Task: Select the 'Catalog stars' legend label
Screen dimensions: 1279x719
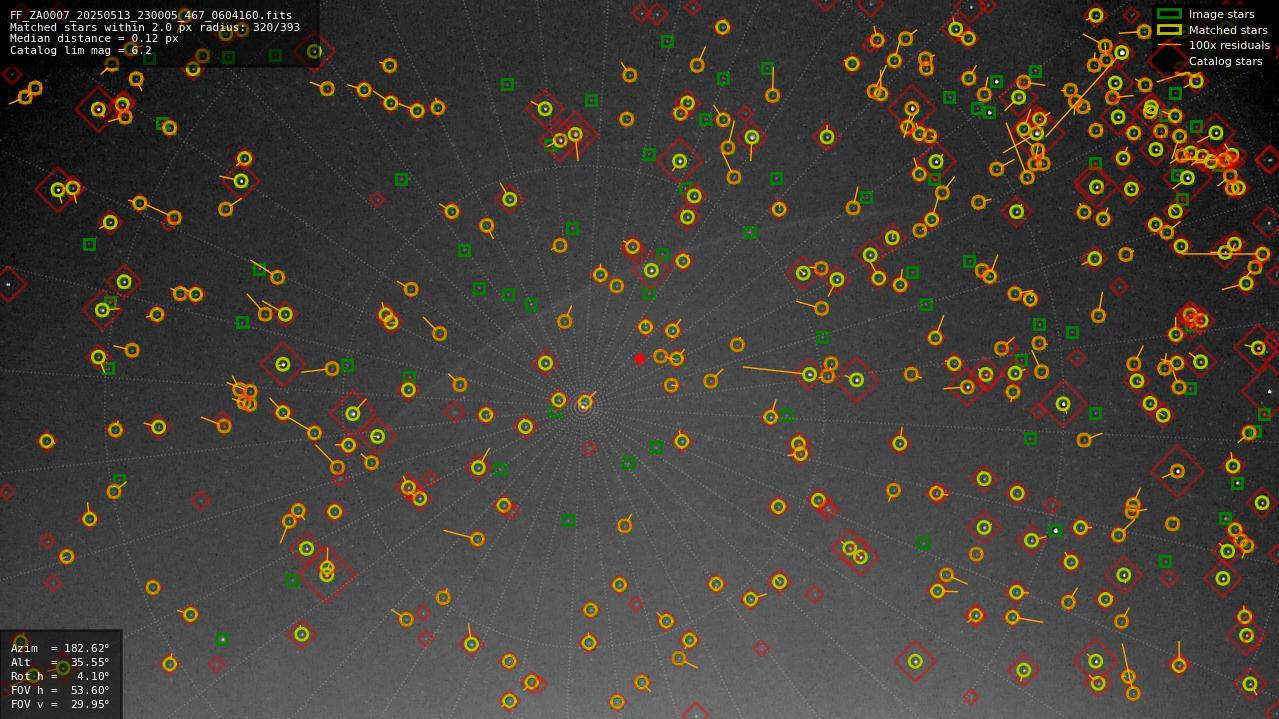Action: [x=1225, y=61]
